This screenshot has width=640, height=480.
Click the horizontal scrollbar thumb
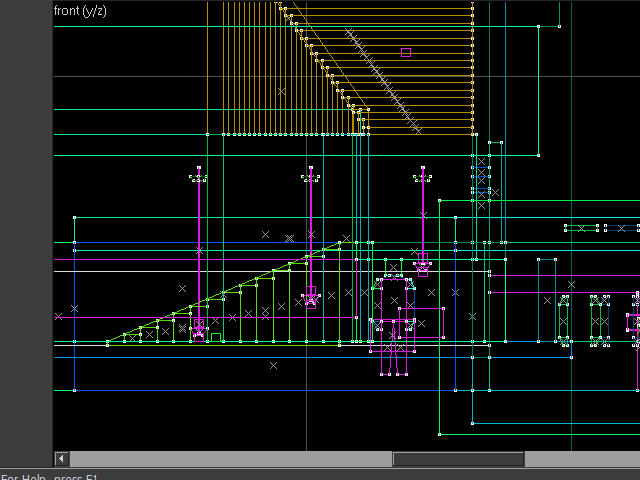click(x=458, y=459)
